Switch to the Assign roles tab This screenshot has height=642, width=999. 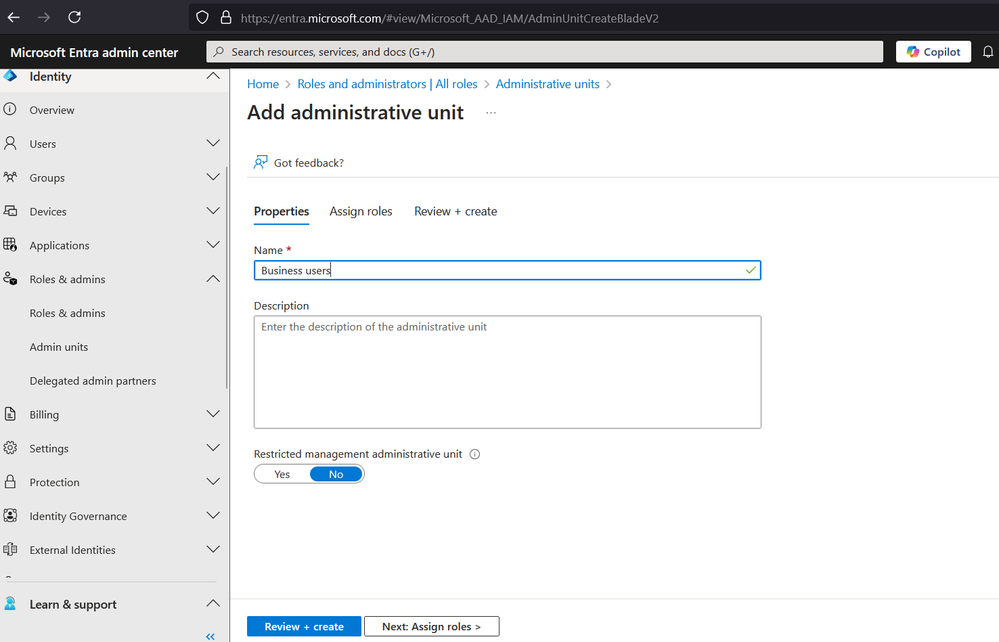[361, 211]
